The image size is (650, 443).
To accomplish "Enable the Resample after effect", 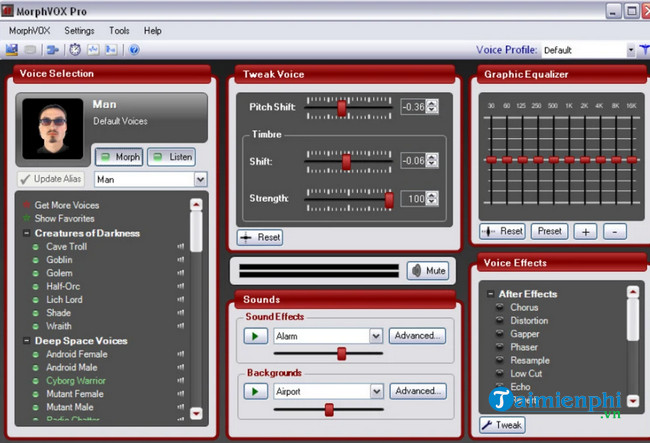I will pos(500,360).
